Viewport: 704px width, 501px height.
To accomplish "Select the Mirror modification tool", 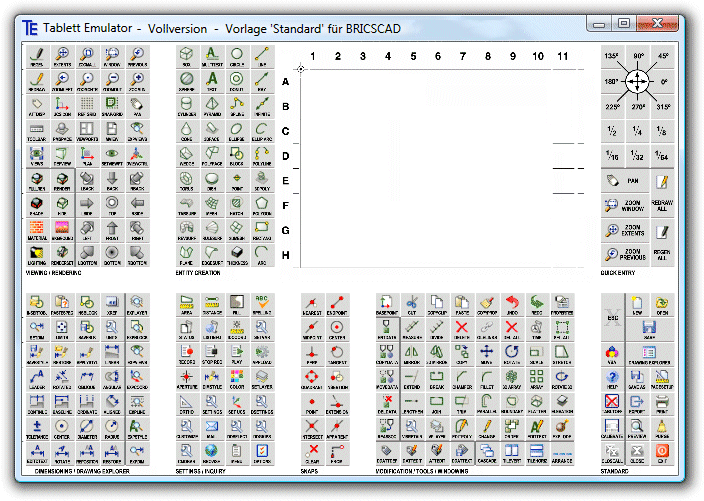I will coord(412,355).
